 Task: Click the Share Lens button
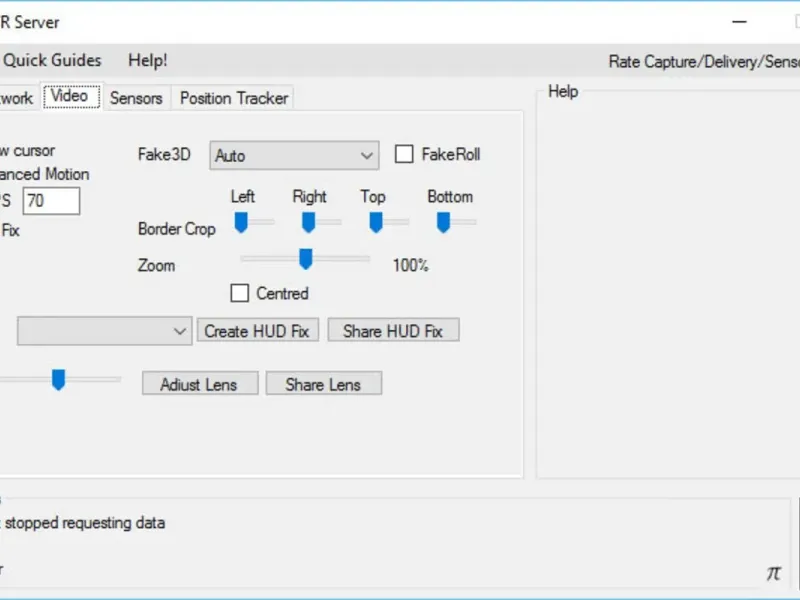coord(323,384)
